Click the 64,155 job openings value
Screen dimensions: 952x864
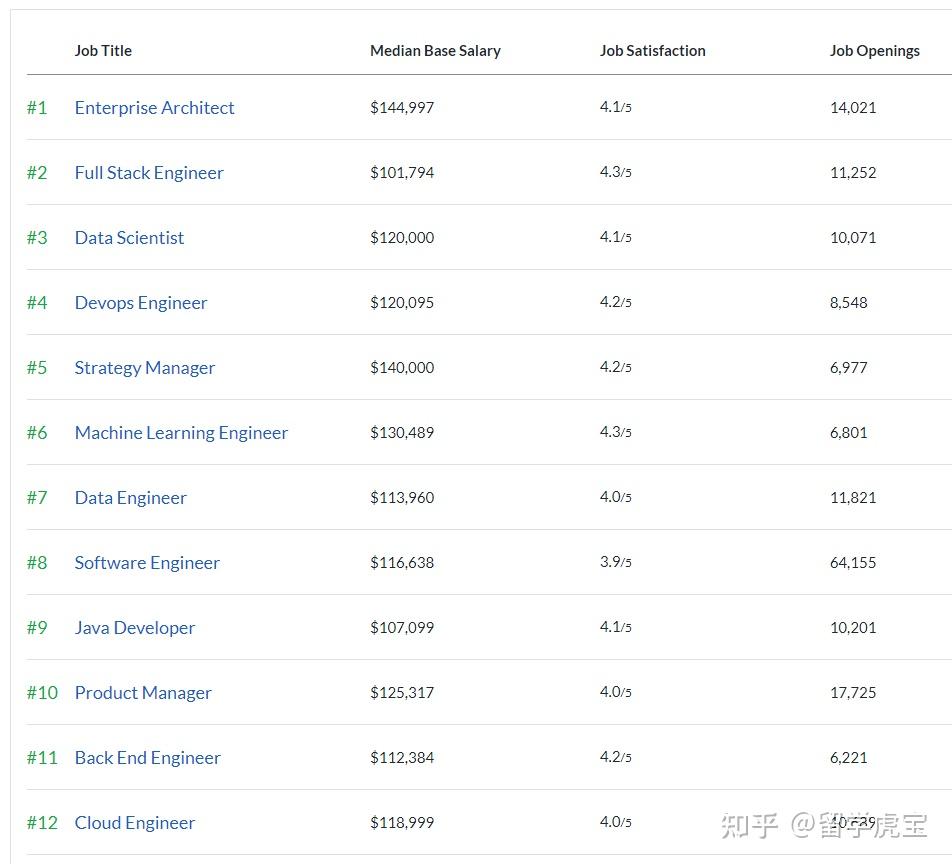point(852,563)
